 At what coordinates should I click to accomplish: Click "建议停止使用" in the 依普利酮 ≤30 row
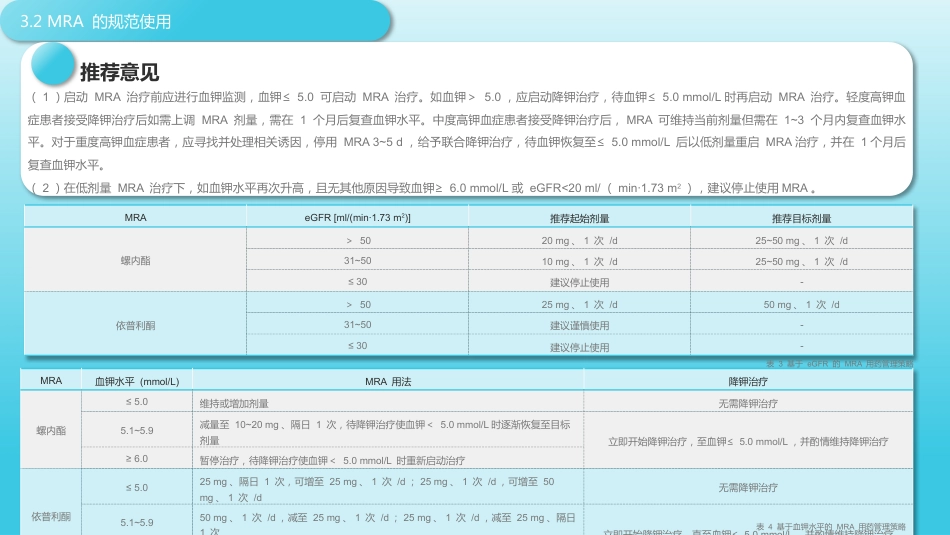(579, 347)
